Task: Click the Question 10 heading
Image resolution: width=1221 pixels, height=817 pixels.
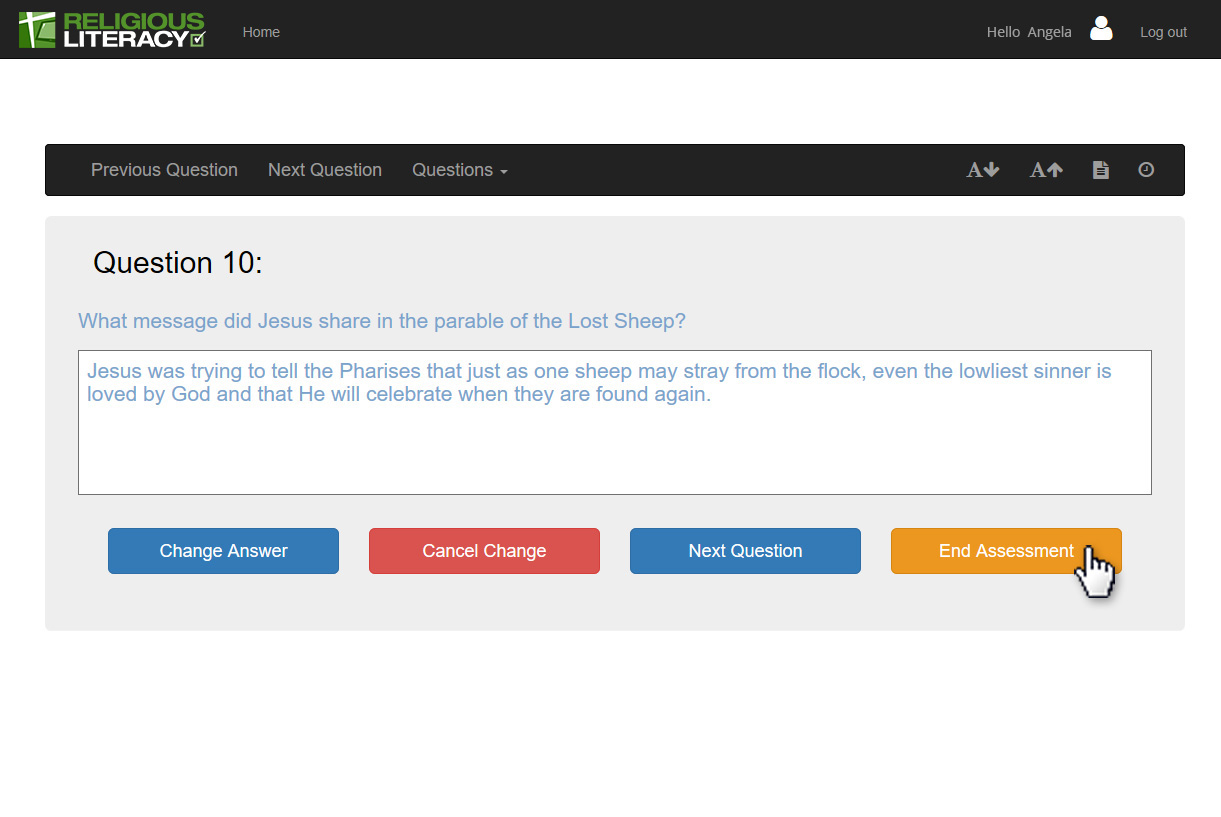Action: coord(177,262)
